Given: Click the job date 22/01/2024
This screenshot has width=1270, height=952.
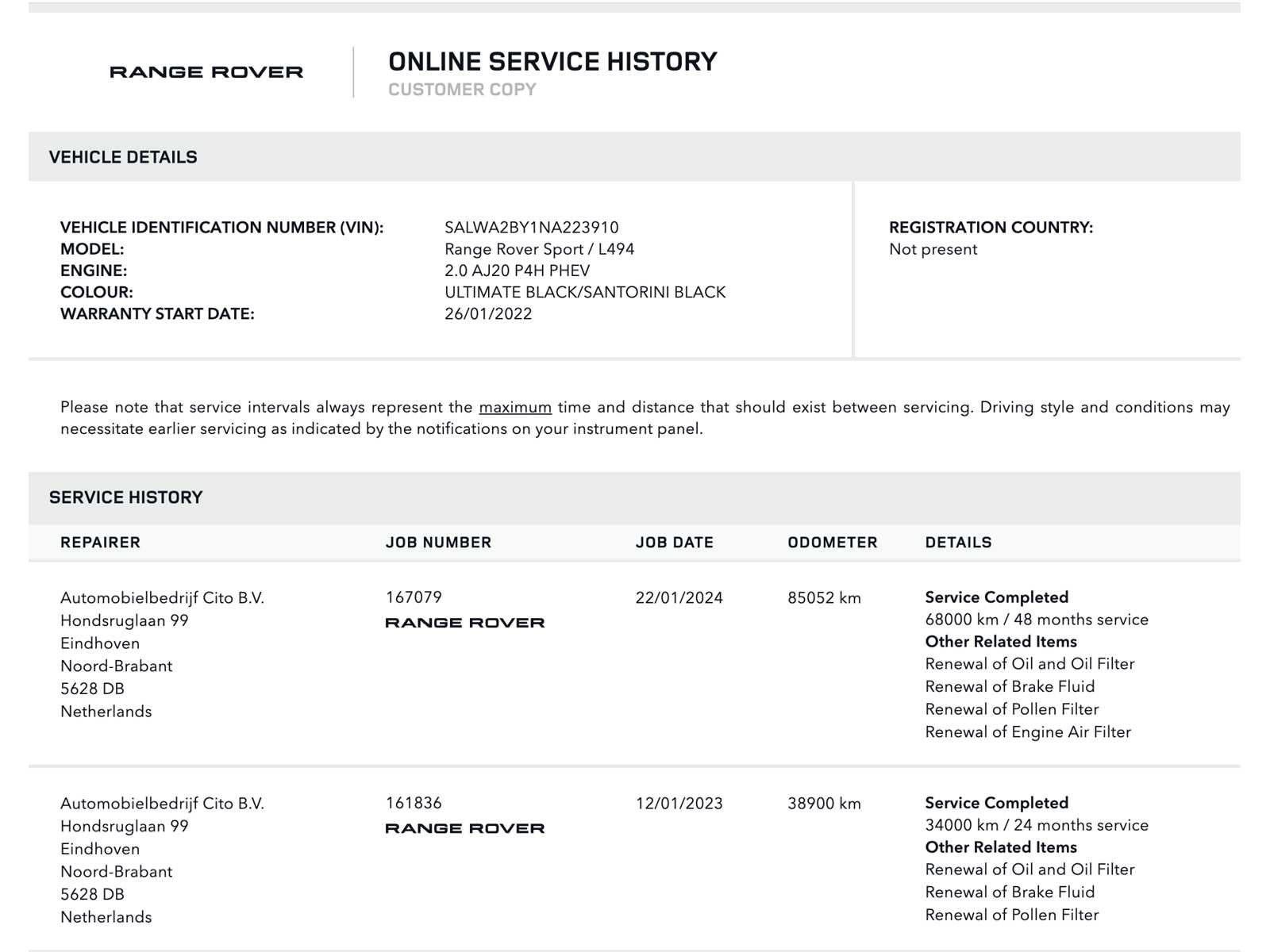Looking at the screenshot, I should (x=679, y=598).
